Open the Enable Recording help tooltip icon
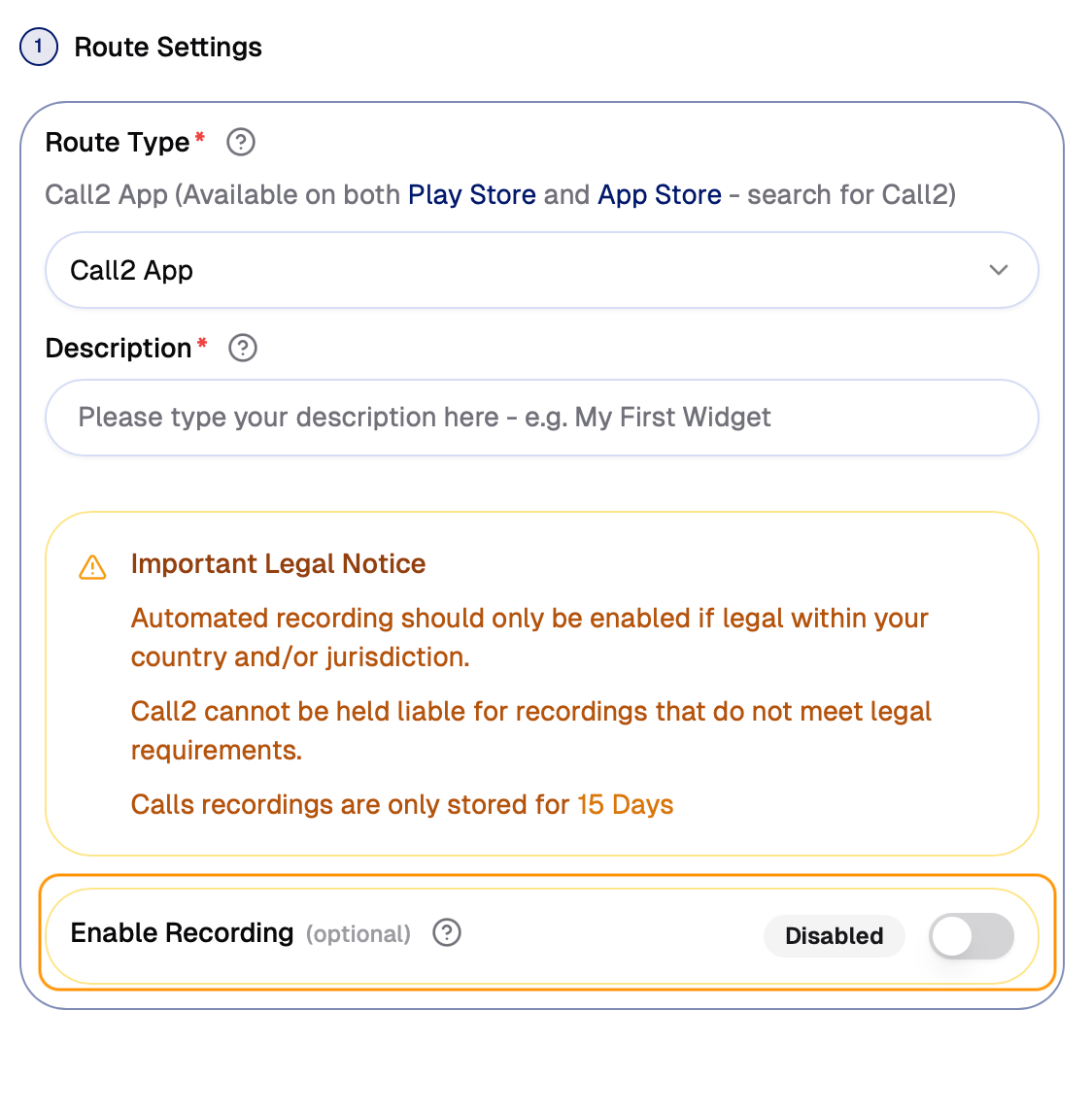The height and width of the screenshot is (1111, 1092). coord(447,933)
